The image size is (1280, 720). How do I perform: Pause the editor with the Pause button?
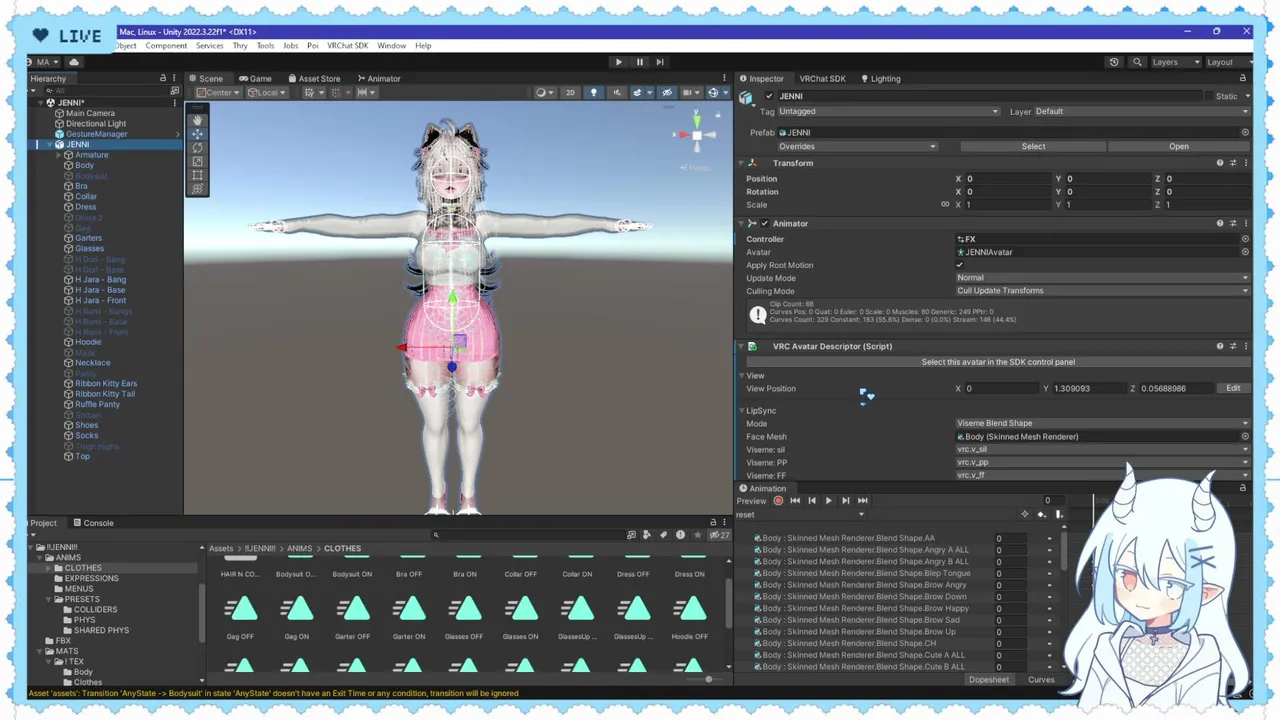coord(639,62)
